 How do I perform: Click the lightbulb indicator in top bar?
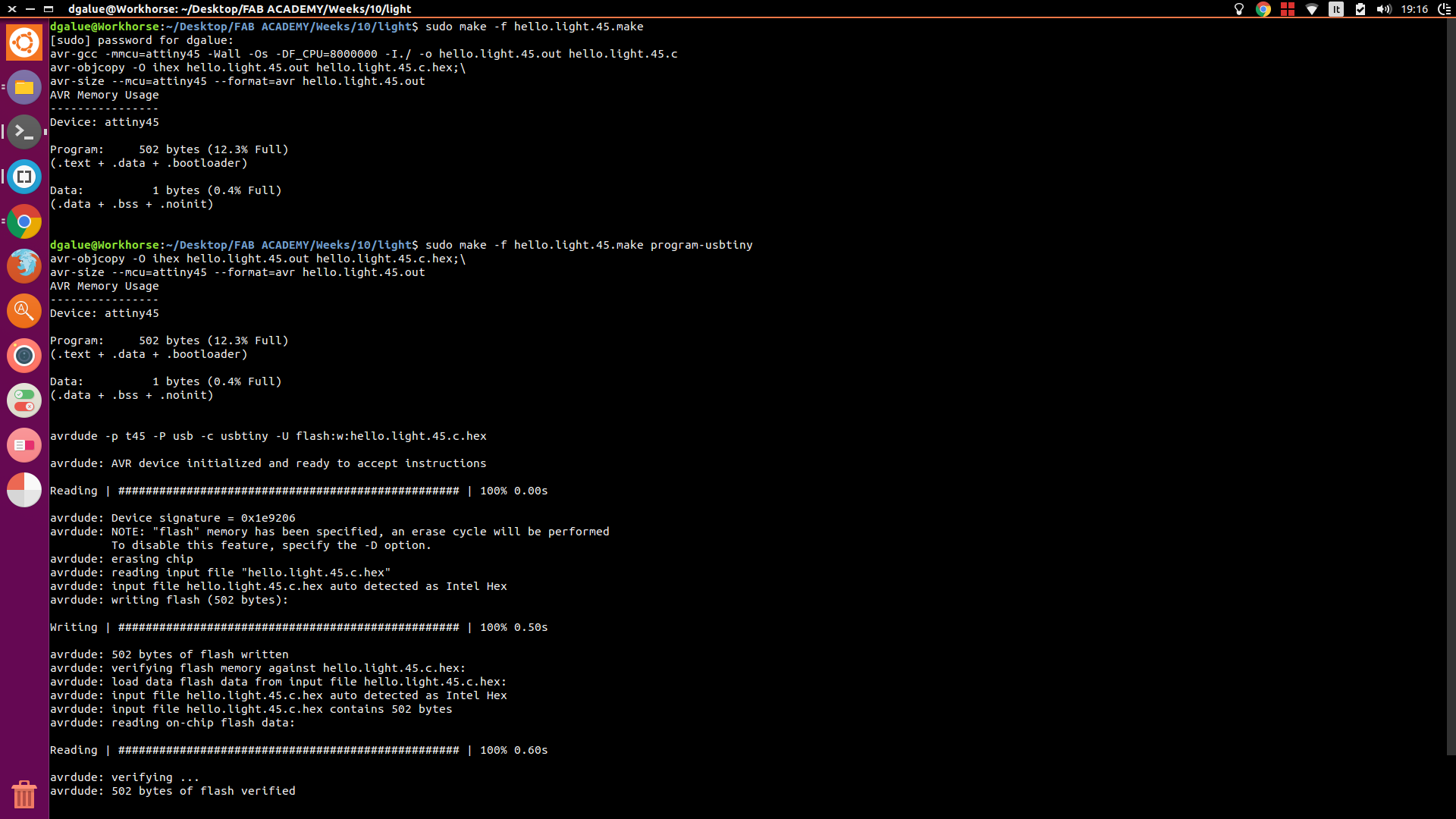click(x=1239, y=9)
